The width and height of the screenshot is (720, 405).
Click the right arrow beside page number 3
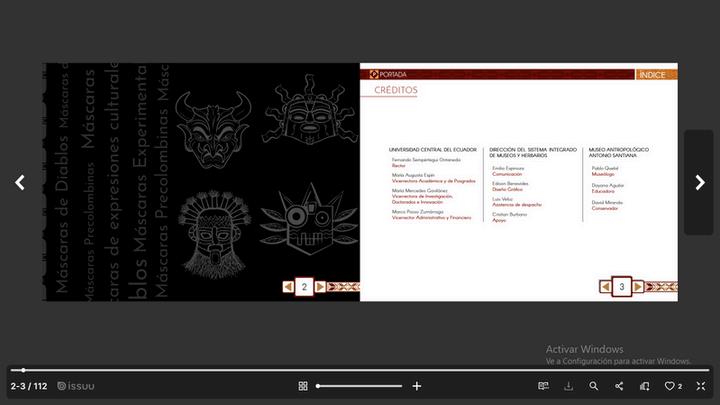coord(638,287)
